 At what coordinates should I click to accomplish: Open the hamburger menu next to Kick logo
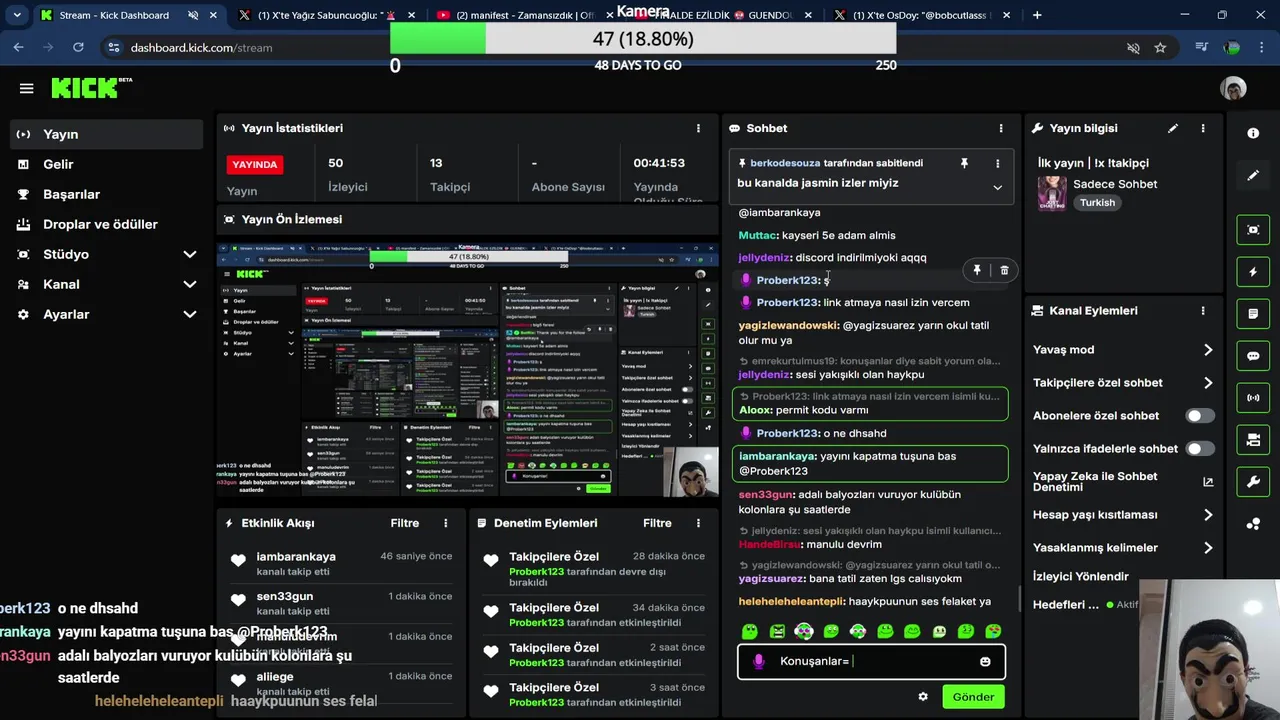pyautogui.click(x=27, y=88)
